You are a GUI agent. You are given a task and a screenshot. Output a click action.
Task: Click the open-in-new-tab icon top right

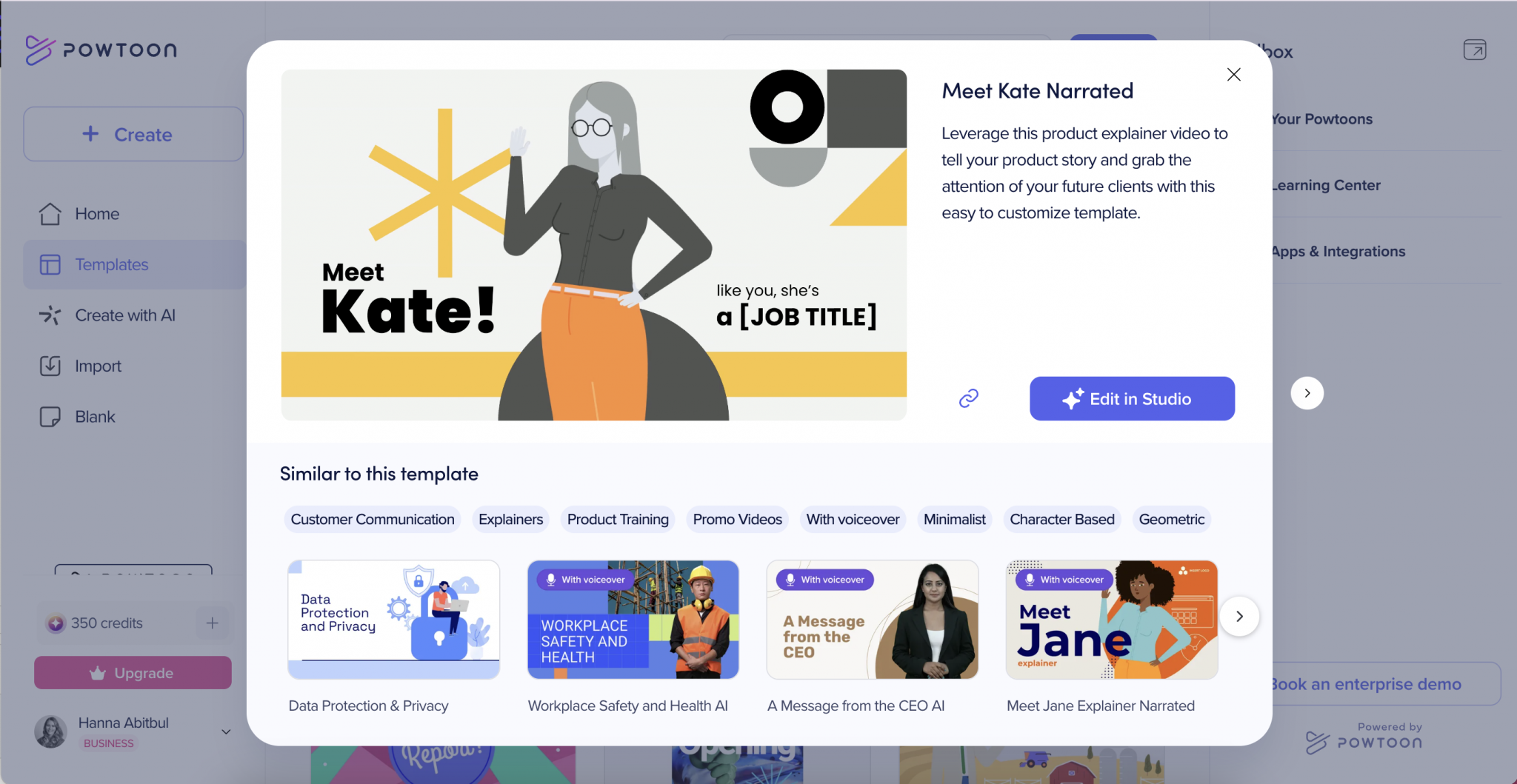click(1474, 50)
